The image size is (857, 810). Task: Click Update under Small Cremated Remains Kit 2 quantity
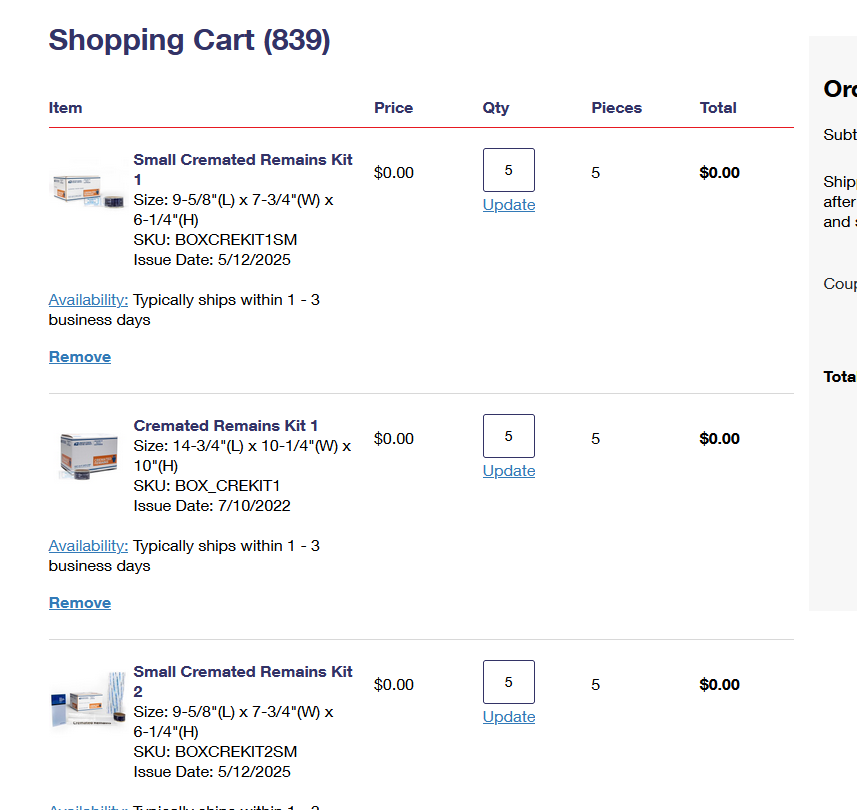click(509, 717)
